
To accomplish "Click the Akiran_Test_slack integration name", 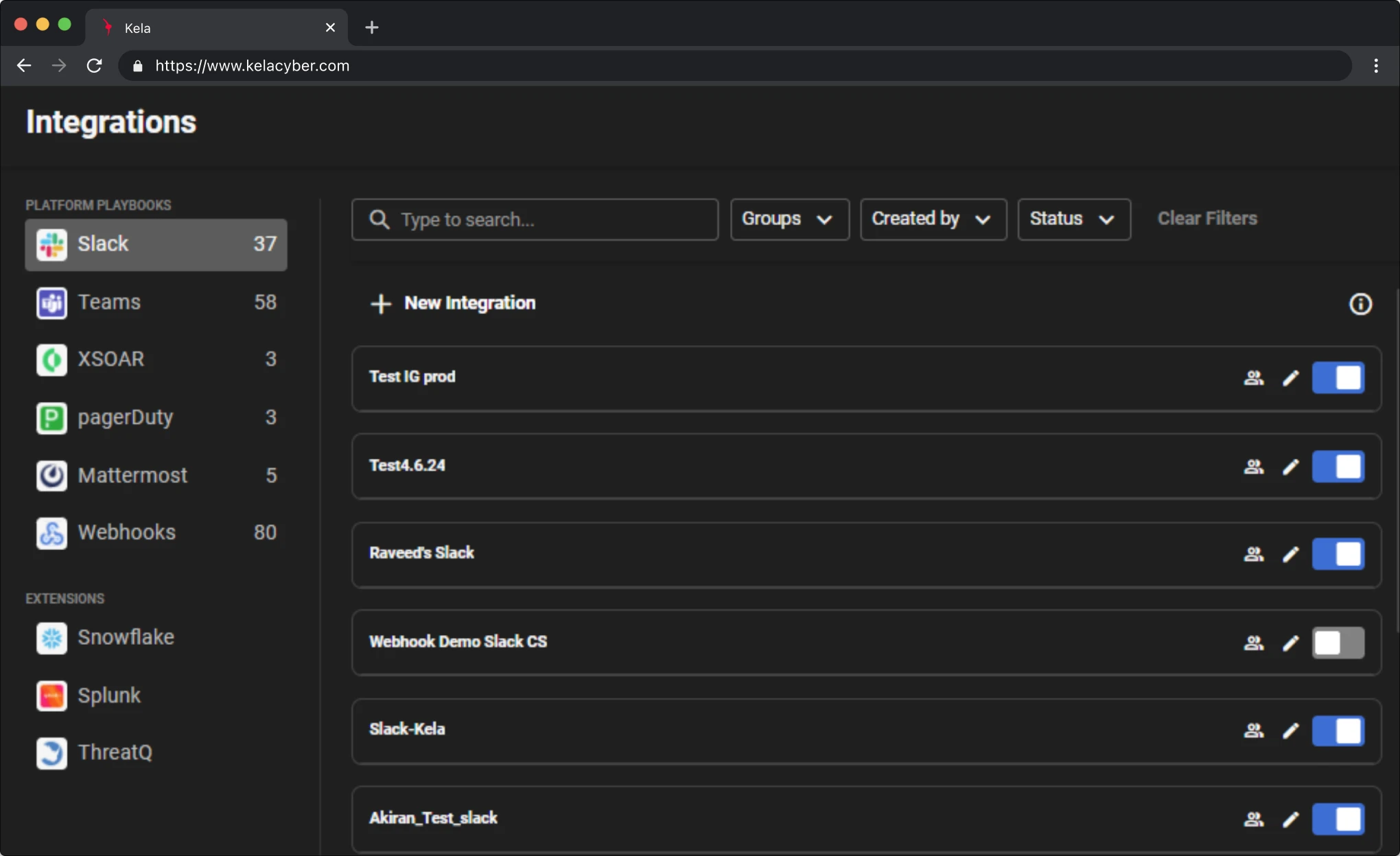I will click(x=433, y=818).
